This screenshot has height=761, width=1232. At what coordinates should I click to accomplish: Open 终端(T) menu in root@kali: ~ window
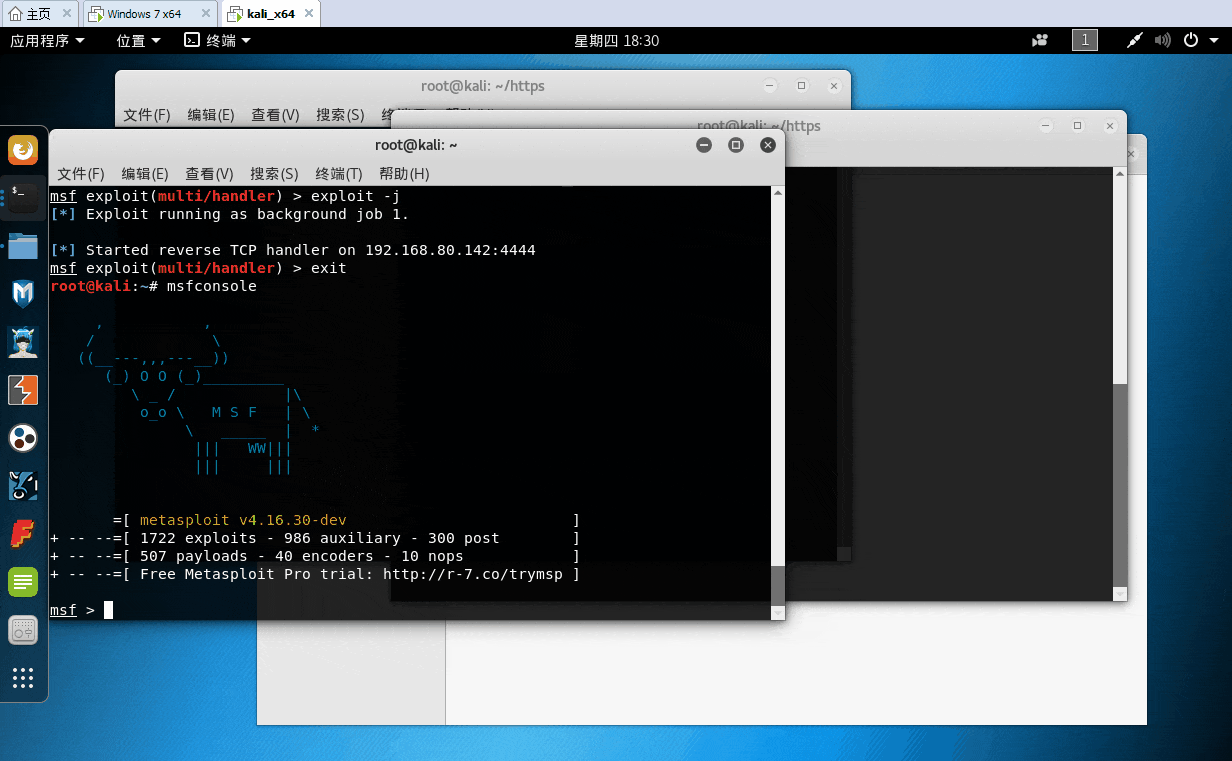(338, 174)
